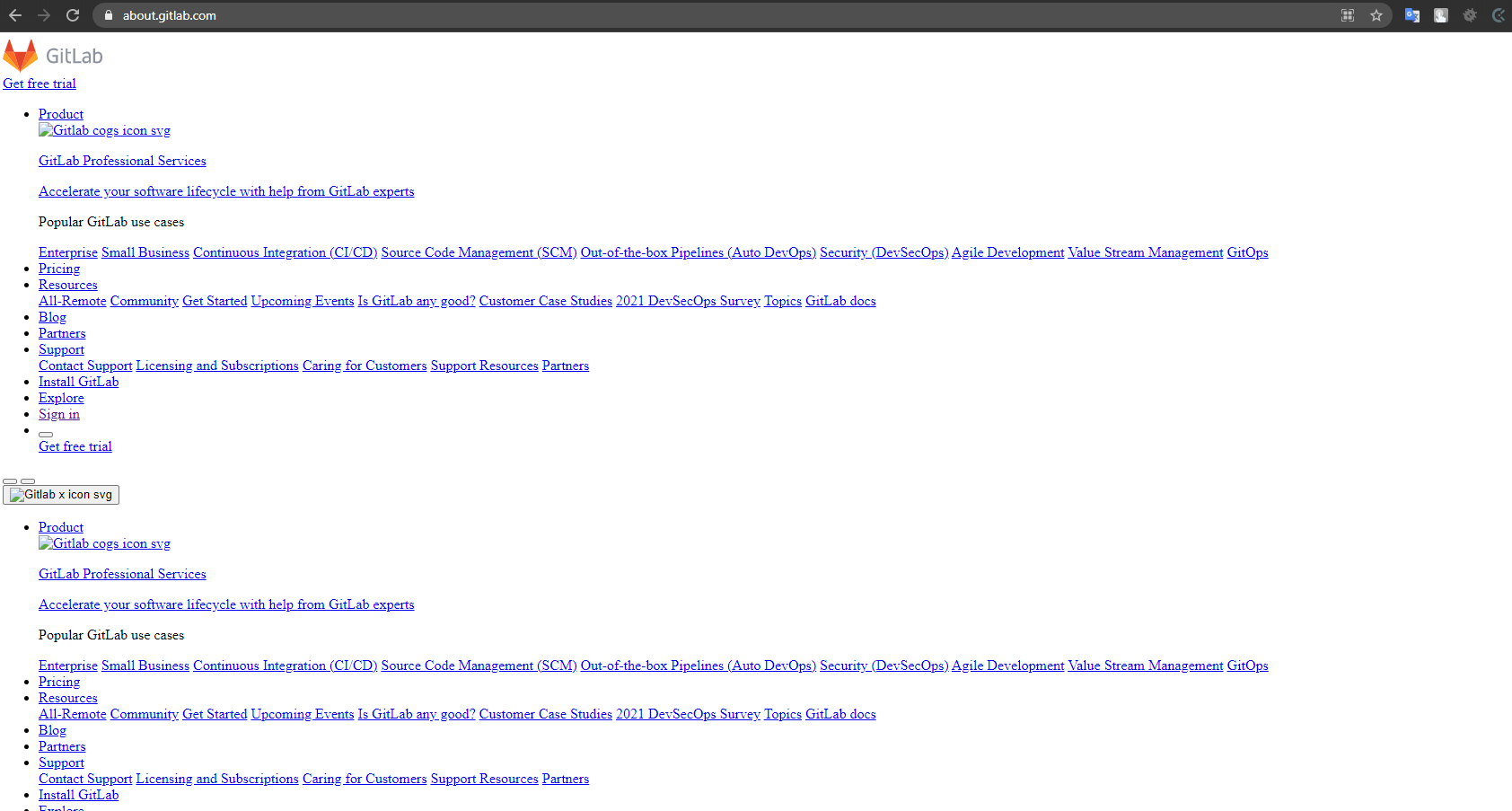Viewport: 1512px width, 811px height.
Task: Open Install GitLab in the lower menu
Action: click(x=78, y=795)
